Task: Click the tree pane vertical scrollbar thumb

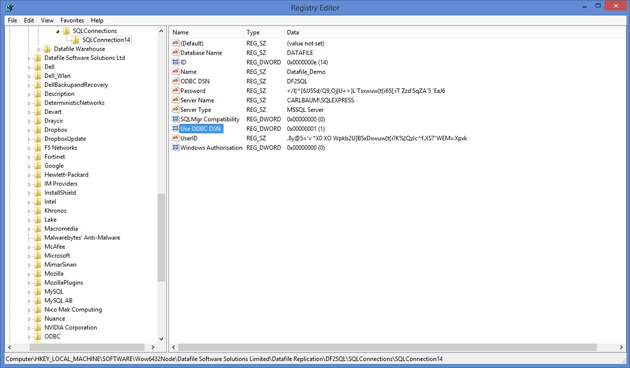Action: pos(162,237)
